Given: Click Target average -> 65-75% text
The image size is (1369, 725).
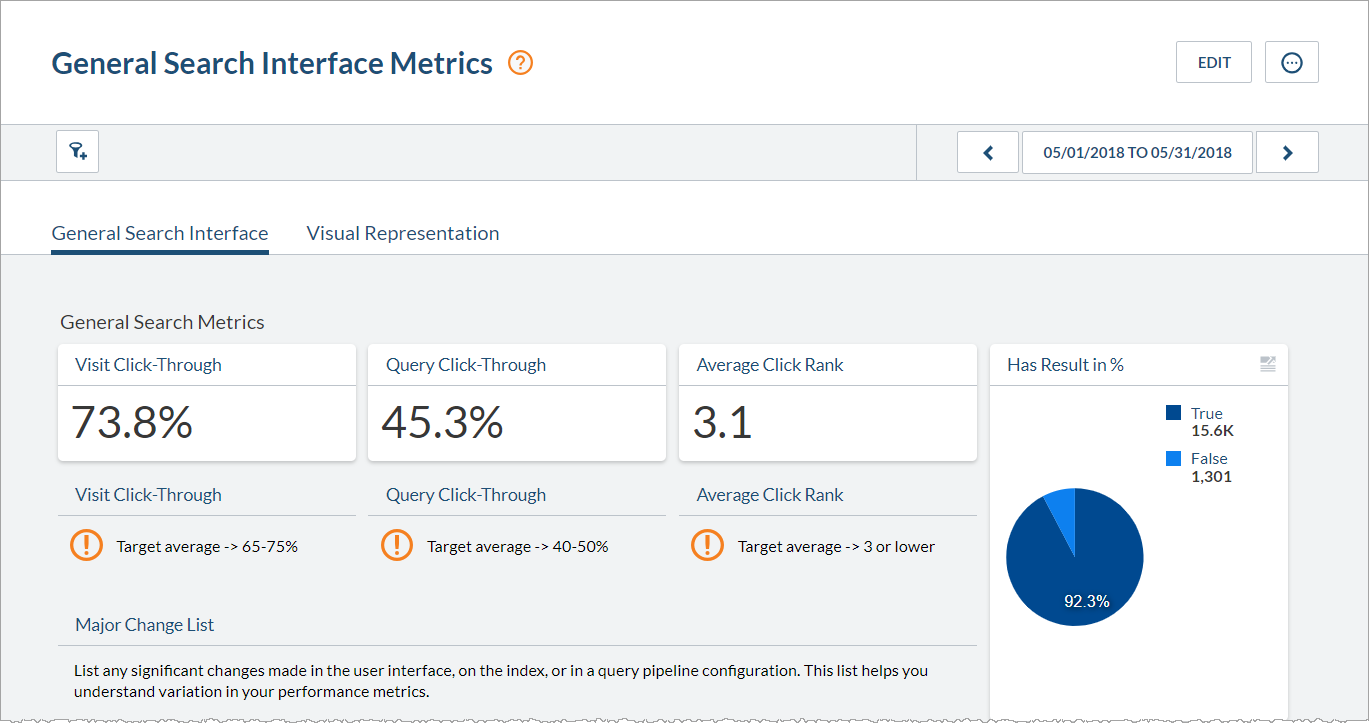Looking at the screenshot, I should [x=207, y=547].
